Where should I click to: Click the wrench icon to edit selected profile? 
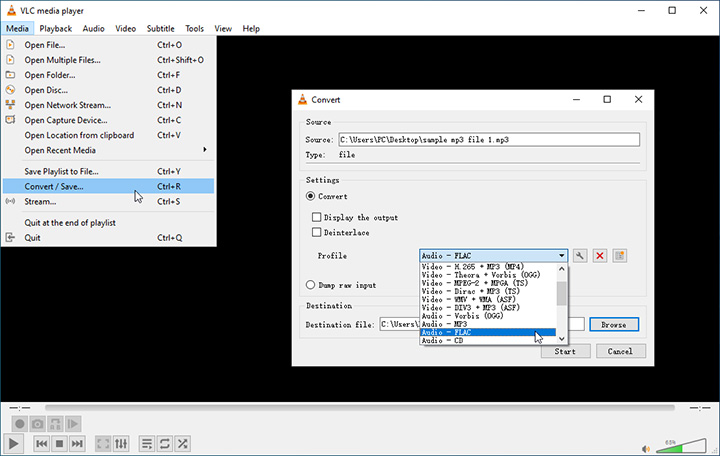pyautogui.click(x=580, y=256)
